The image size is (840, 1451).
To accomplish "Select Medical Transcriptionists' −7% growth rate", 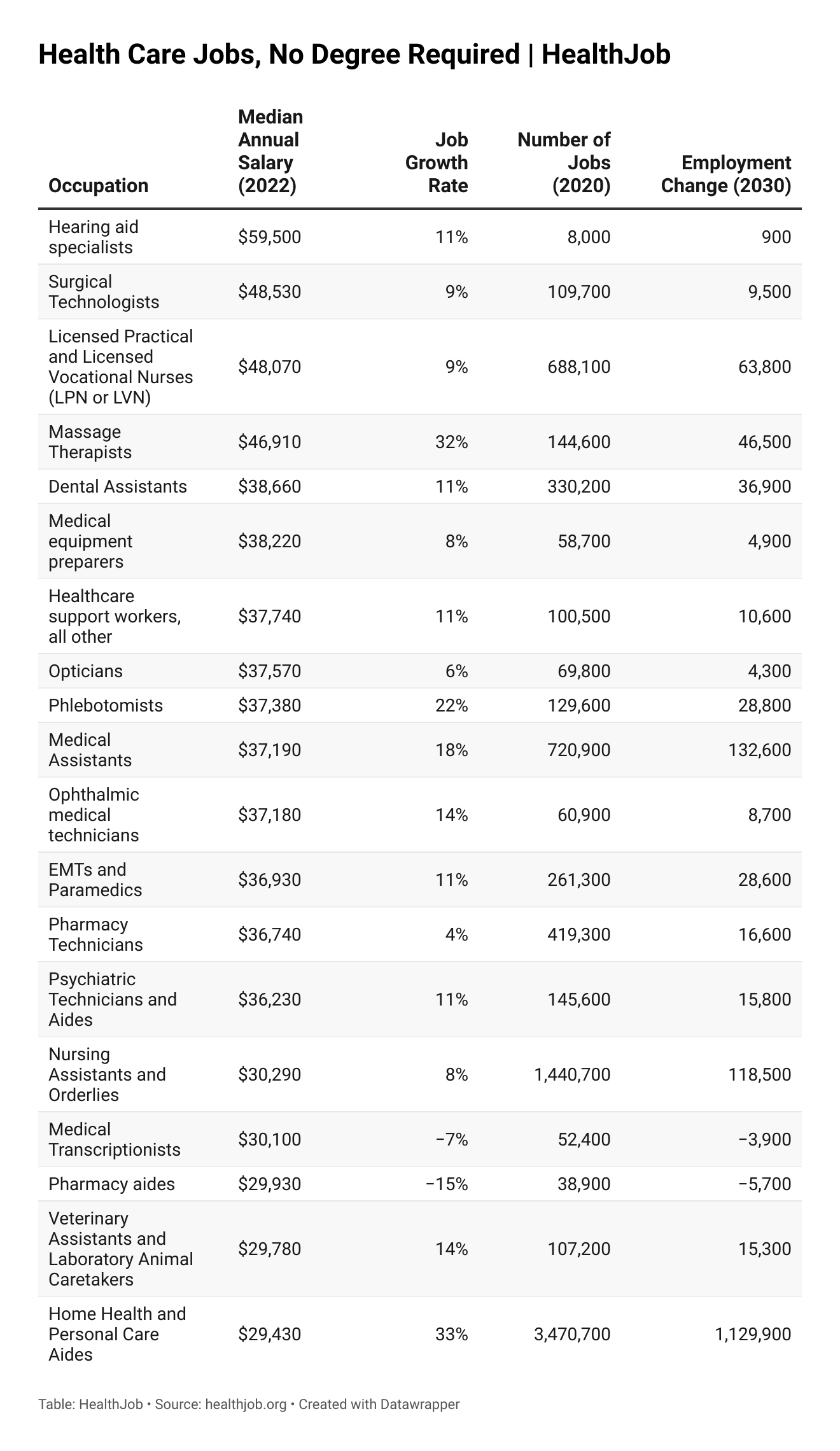I will coord(451,1139).
